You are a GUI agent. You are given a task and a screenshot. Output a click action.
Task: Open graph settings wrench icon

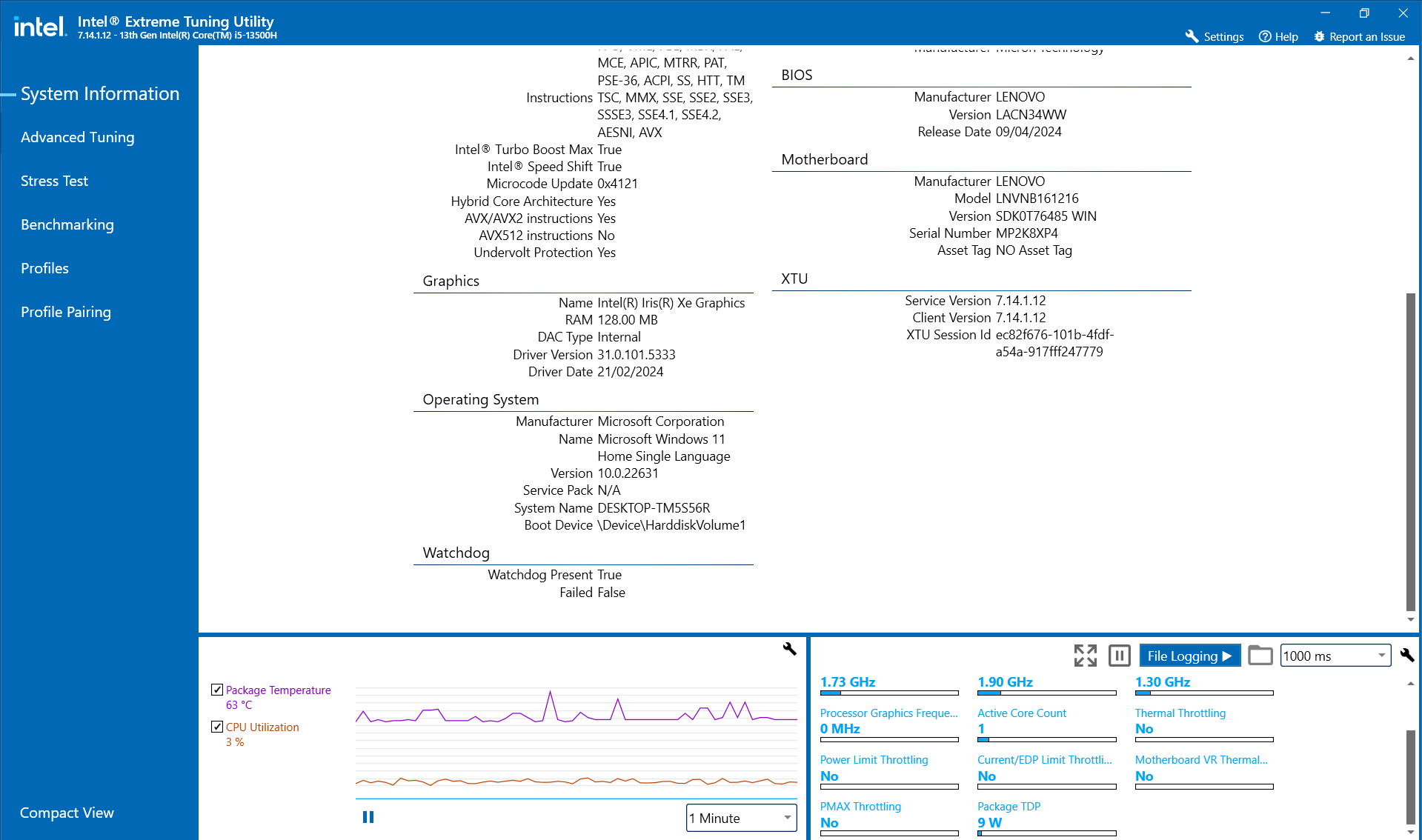click(x=790, y=648)
